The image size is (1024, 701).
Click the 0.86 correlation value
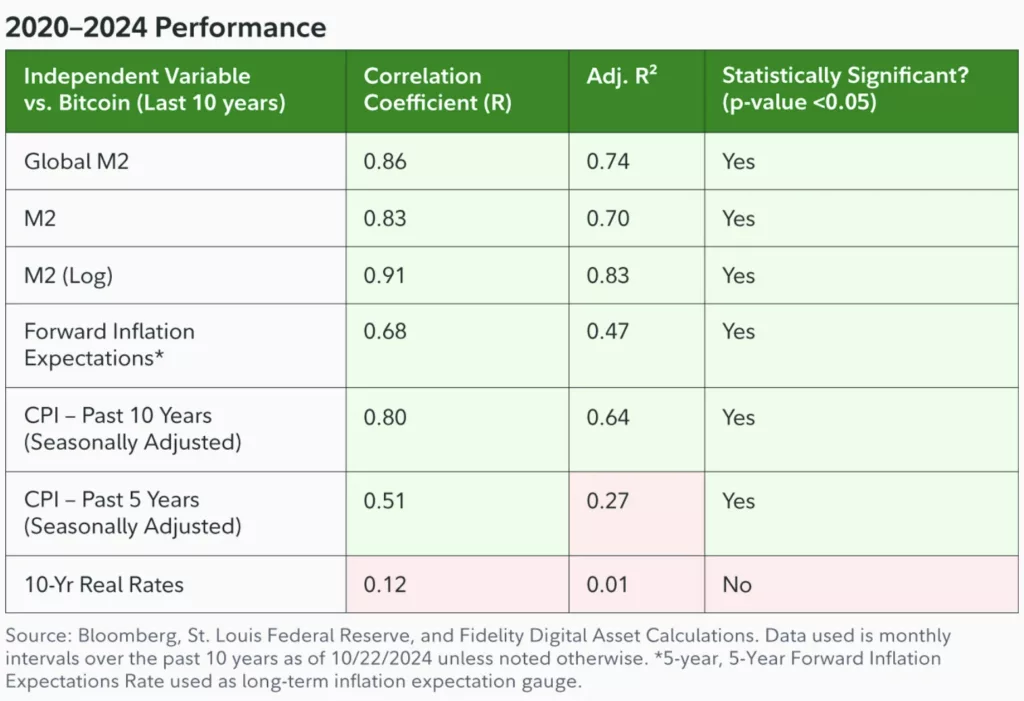(385, 161)
